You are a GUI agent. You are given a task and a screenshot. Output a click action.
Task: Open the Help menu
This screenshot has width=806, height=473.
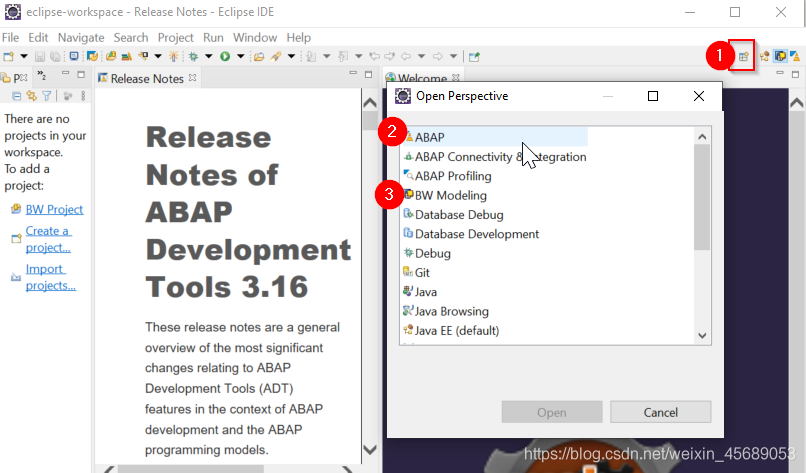pos(299,38)
